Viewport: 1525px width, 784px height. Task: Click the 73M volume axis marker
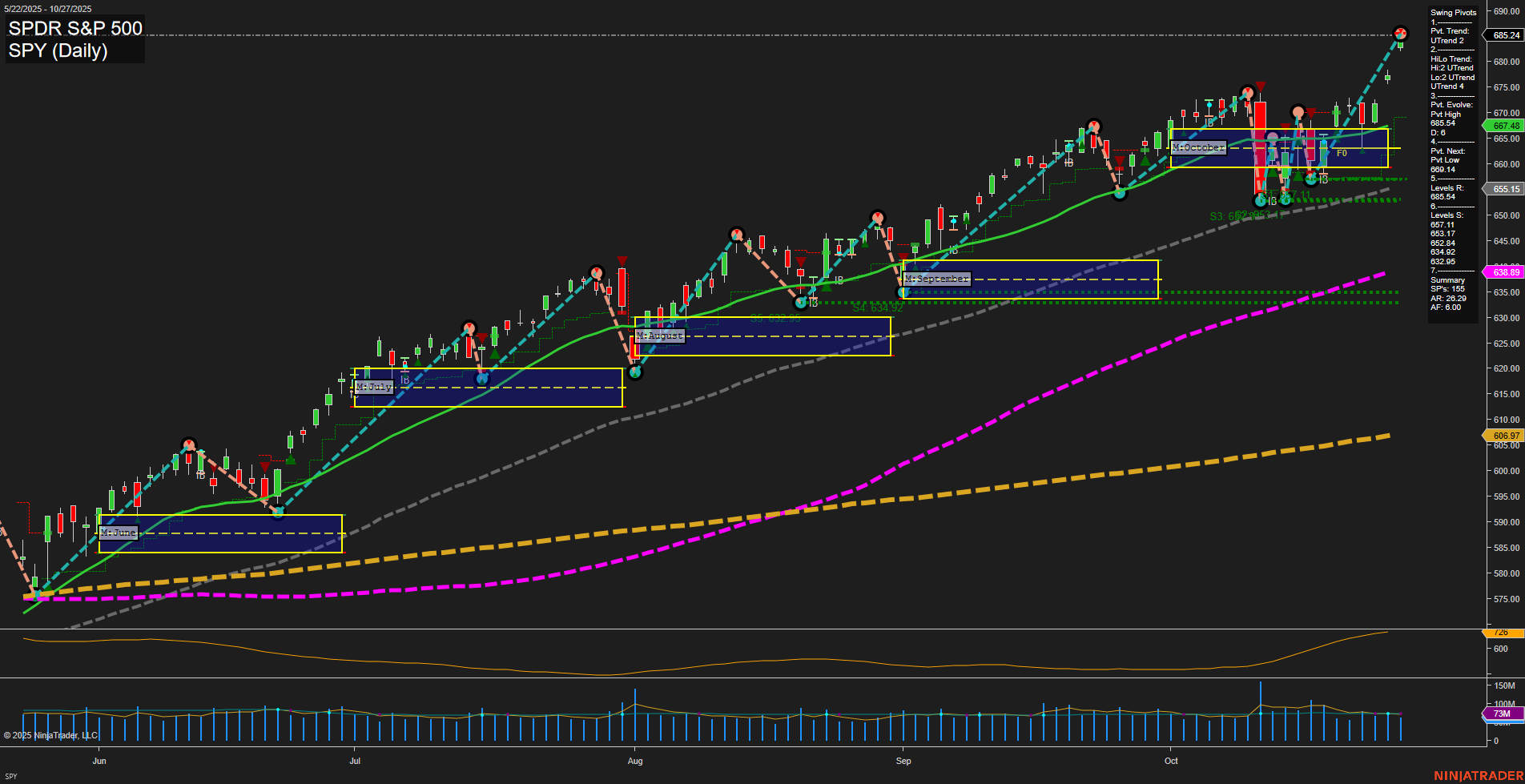(x=1502, y=714)
